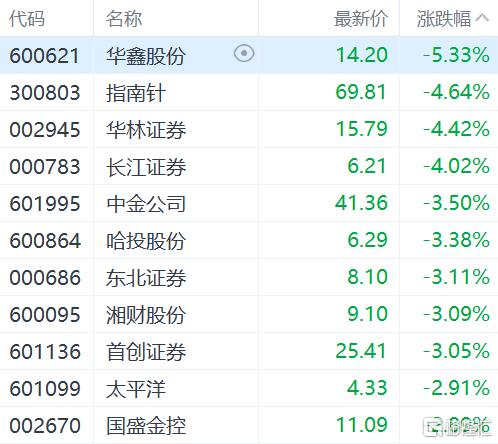Click the -3.50% change value
498x444 pixels.
pyautogui.click(x=456, y=203)
